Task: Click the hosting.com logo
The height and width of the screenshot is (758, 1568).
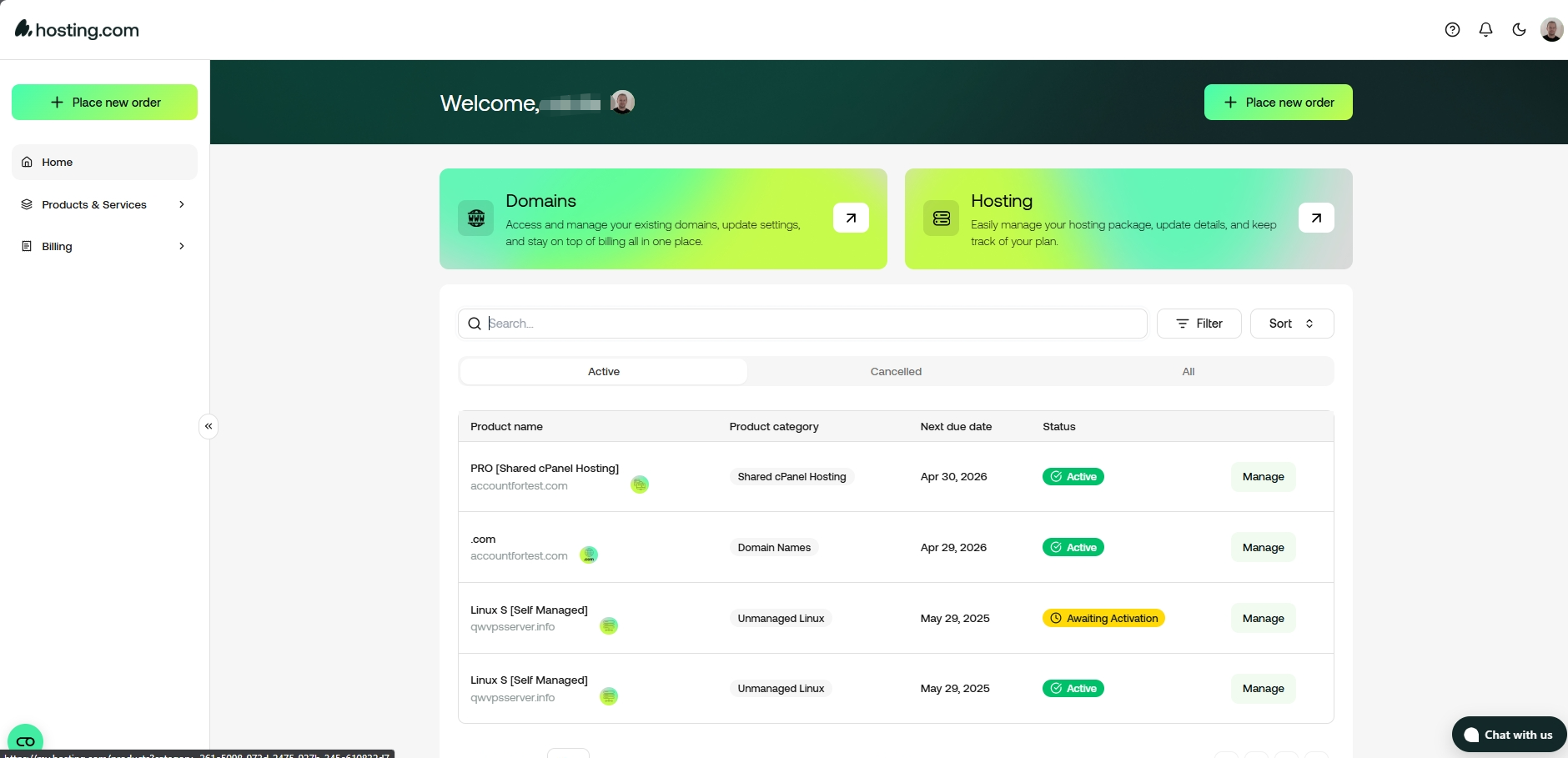Action: (78, 30)
